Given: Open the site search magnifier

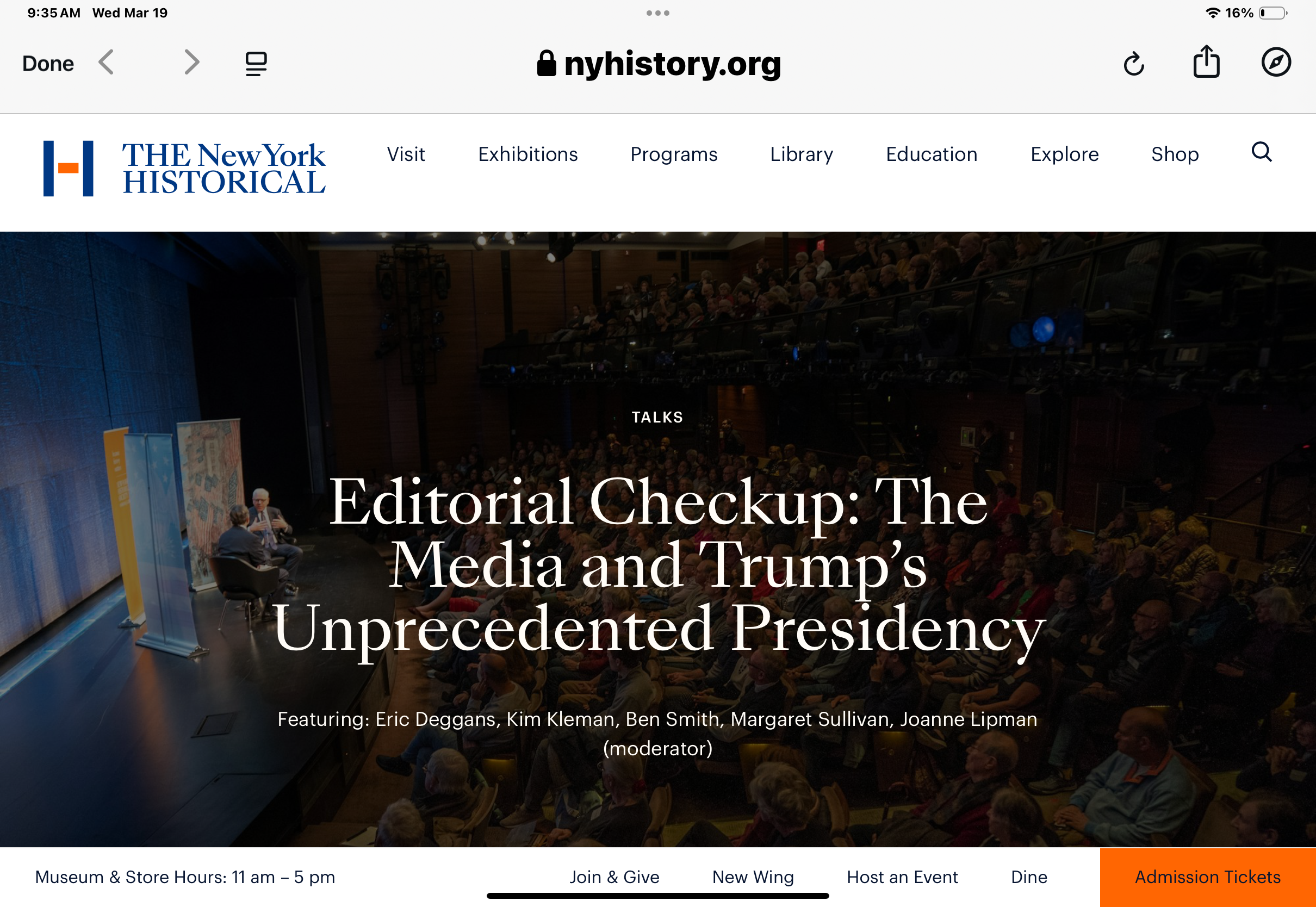Looking at the screenshot, I should point(1262,152).
